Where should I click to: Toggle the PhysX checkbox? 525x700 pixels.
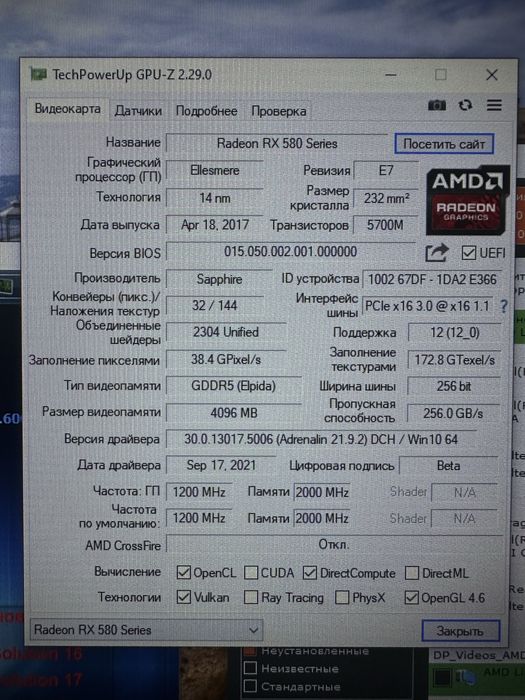pos(342,597)
